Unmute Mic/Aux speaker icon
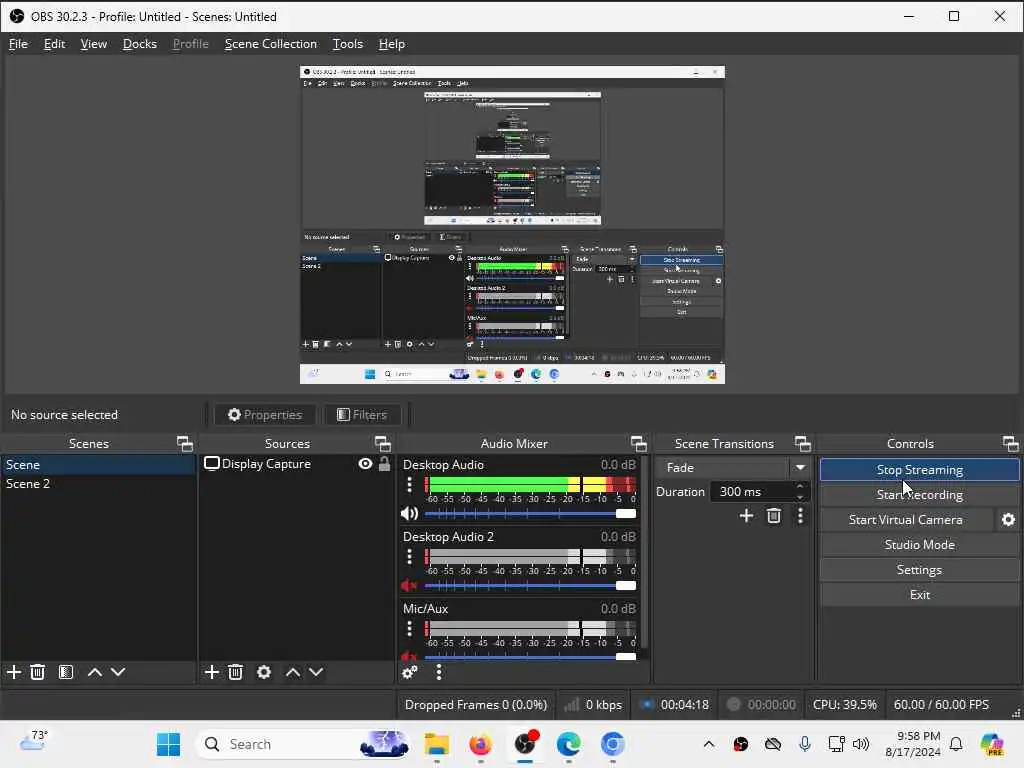 409,656
